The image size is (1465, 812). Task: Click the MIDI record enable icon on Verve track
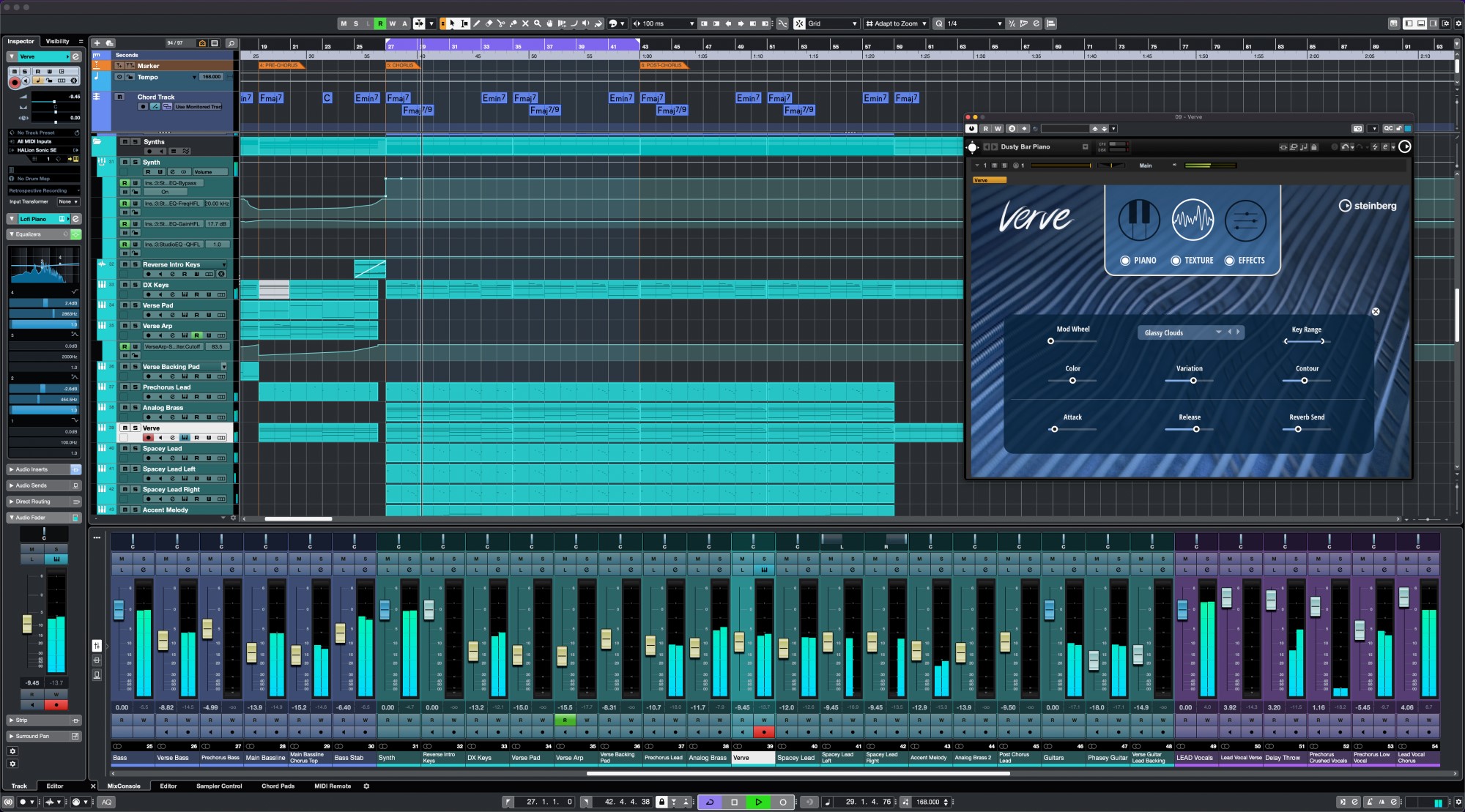point(148,438)
